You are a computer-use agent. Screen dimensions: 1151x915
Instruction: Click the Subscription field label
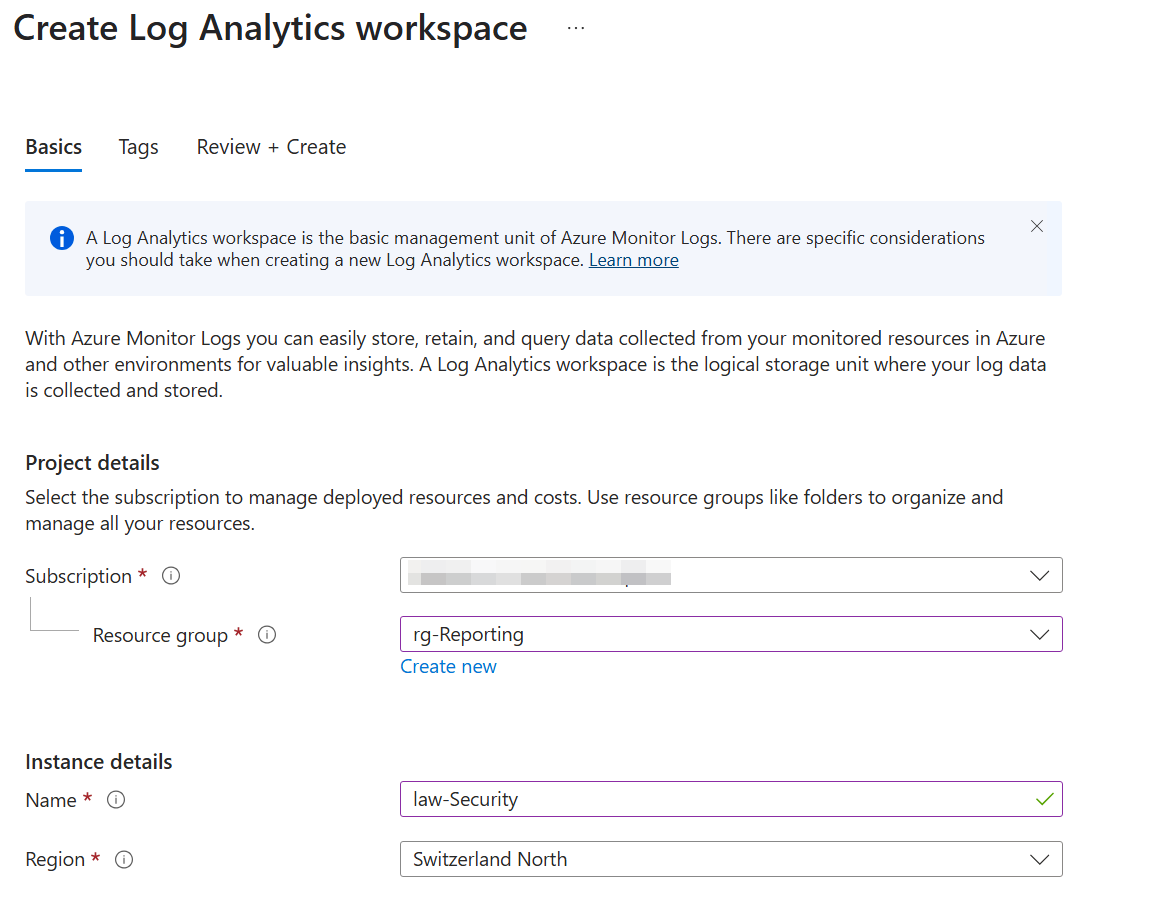pyautogui.click(x=79, y=576)
